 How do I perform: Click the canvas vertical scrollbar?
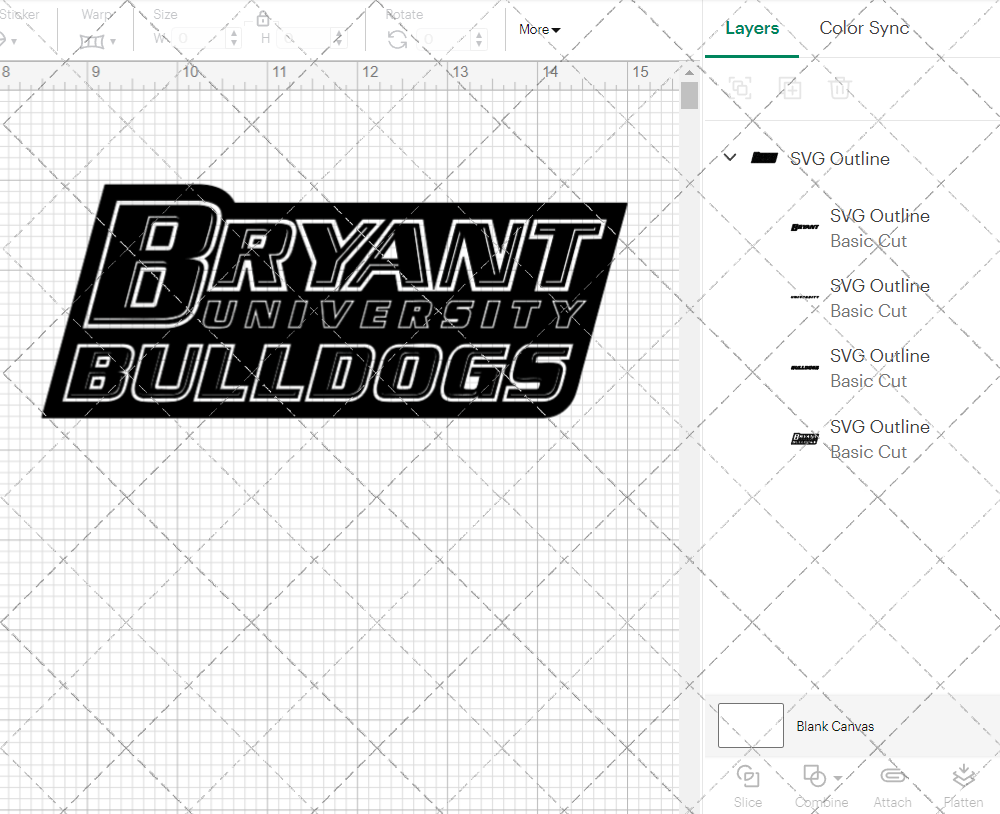click(x=688, y=93)
